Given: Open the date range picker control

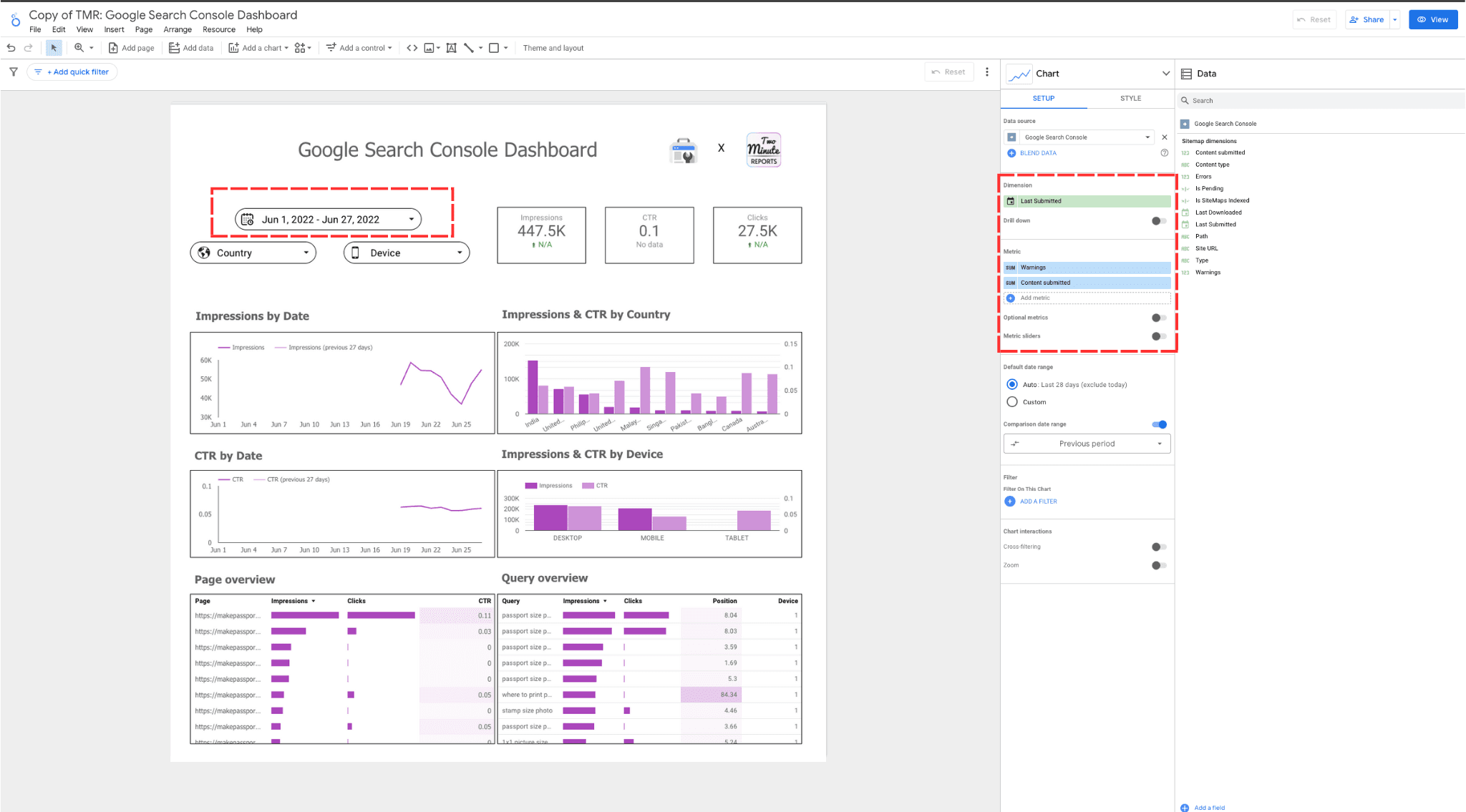Looking at the screenshot, I should pos(328,220).
